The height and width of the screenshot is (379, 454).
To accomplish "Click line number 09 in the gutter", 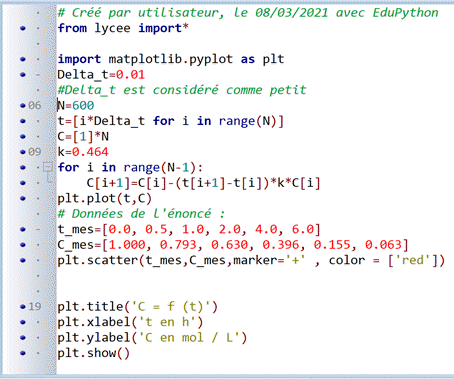I will coord(34,152).
